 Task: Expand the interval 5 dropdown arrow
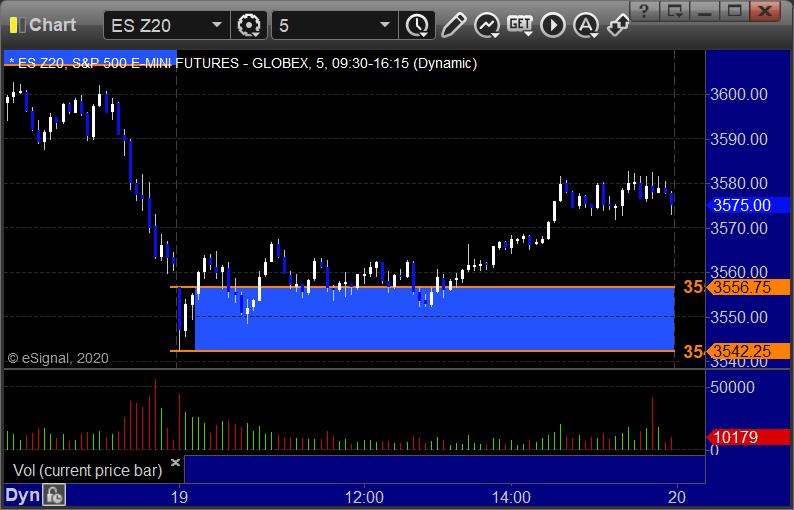coord(385,25)
